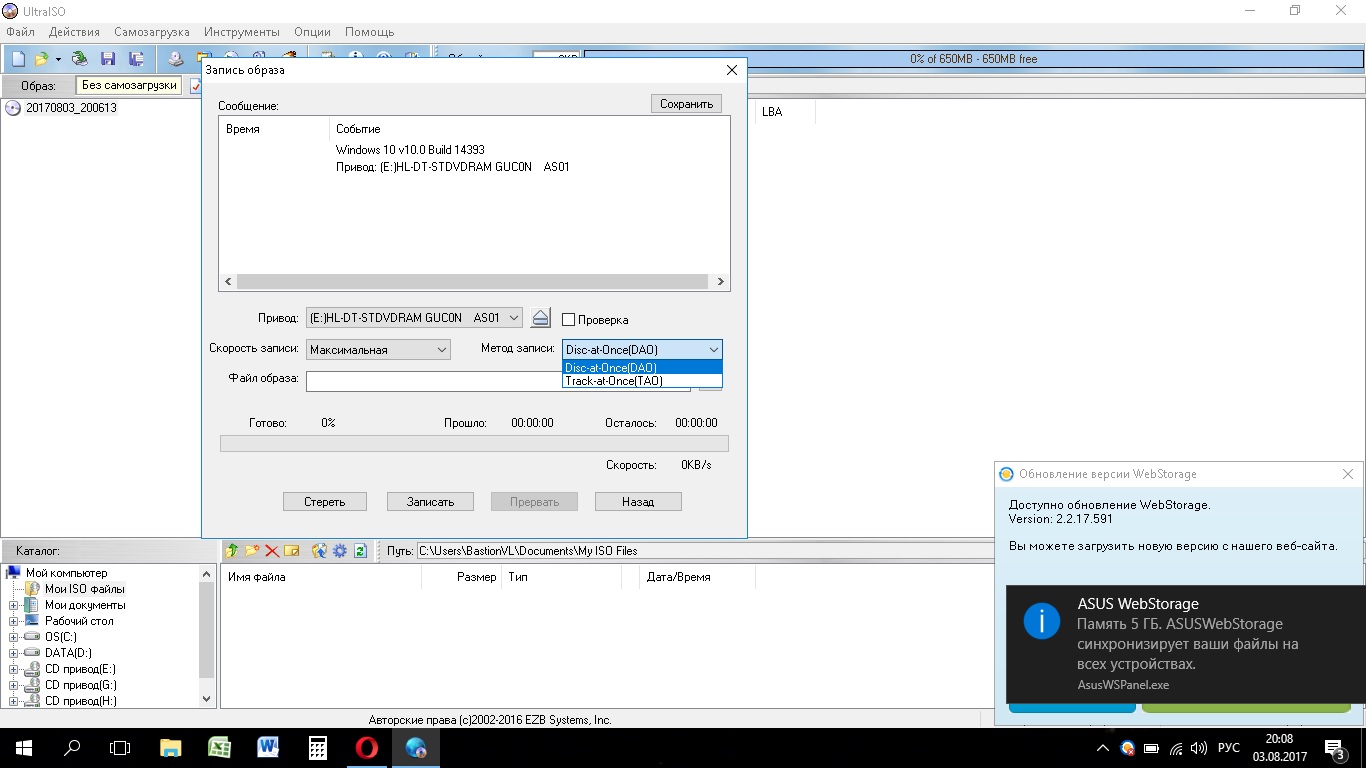The image size is (1366, 768).
Task: Open Windows Start menu
Action: [x=24, y=747]
